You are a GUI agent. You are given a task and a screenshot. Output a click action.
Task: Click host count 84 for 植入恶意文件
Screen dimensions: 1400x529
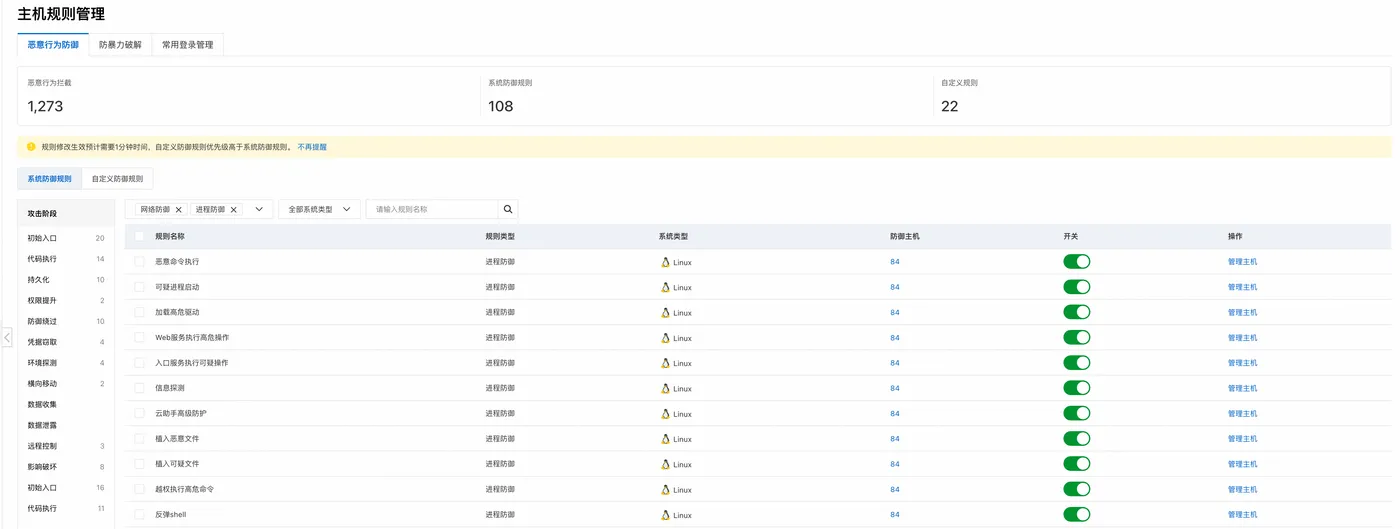pyautogui.click(x=895, y=439)
